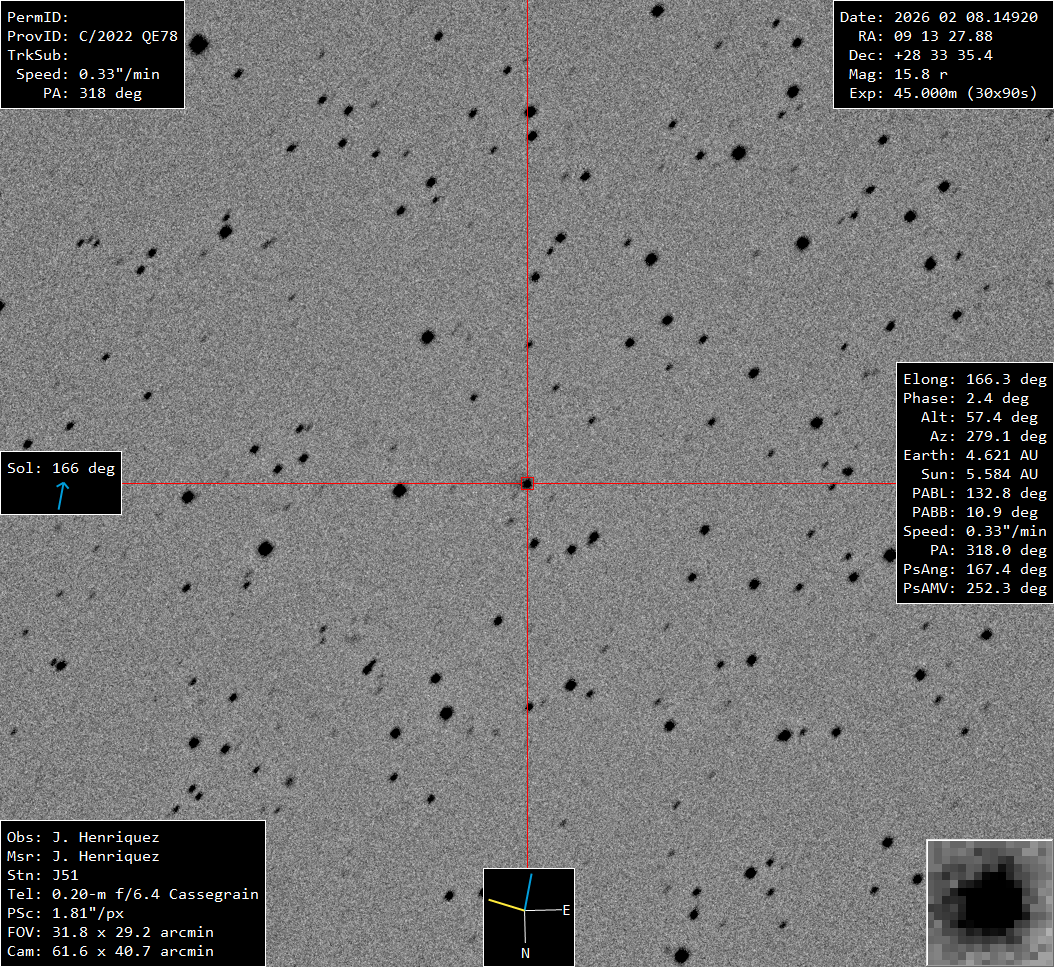
Task: Click the comet at the crosshair center
Action: [x=527, y=484]
